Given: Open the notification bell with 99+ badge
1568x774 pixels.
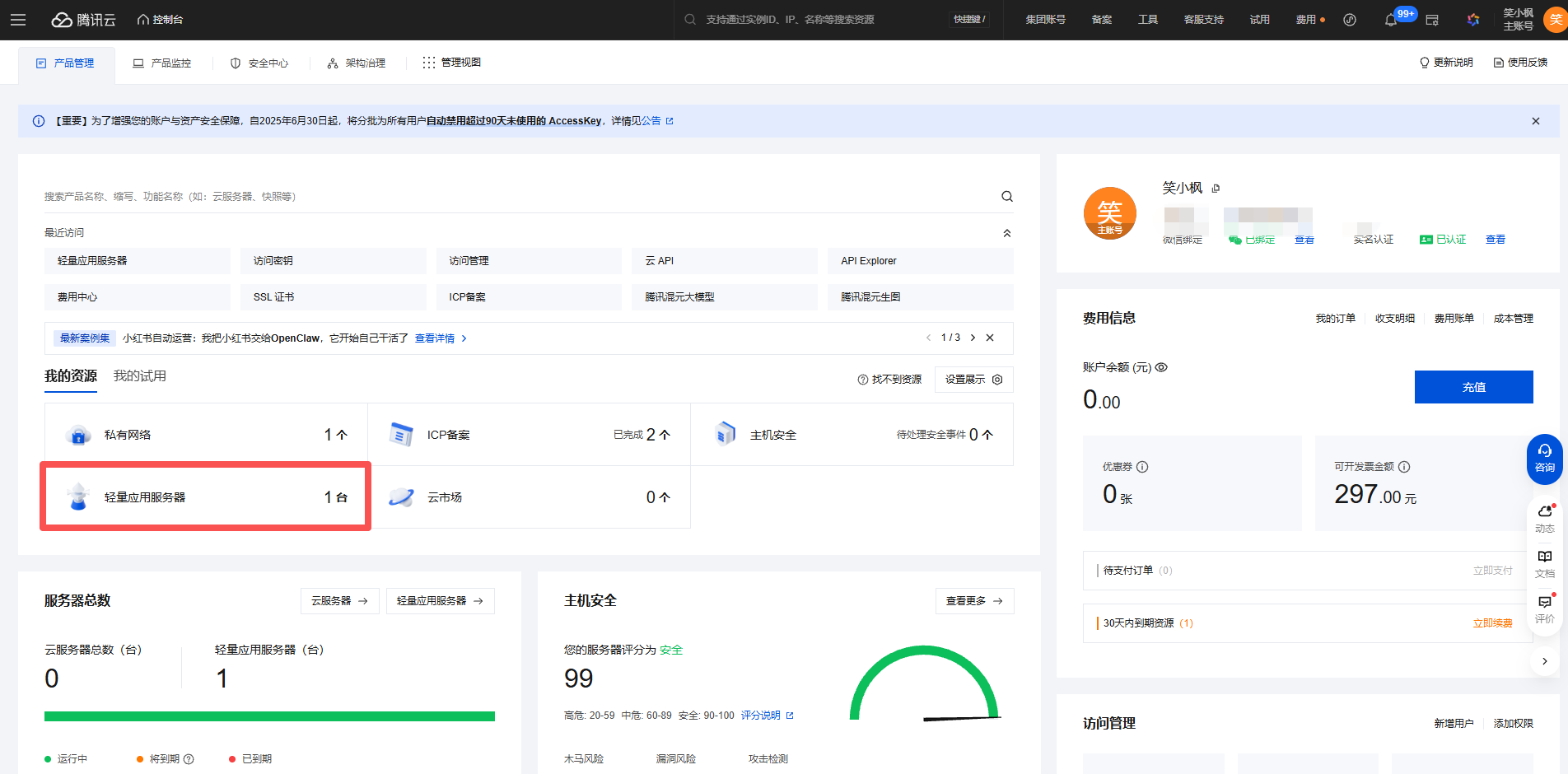Looking at the screenshot, I should [x=1391, y=20].
